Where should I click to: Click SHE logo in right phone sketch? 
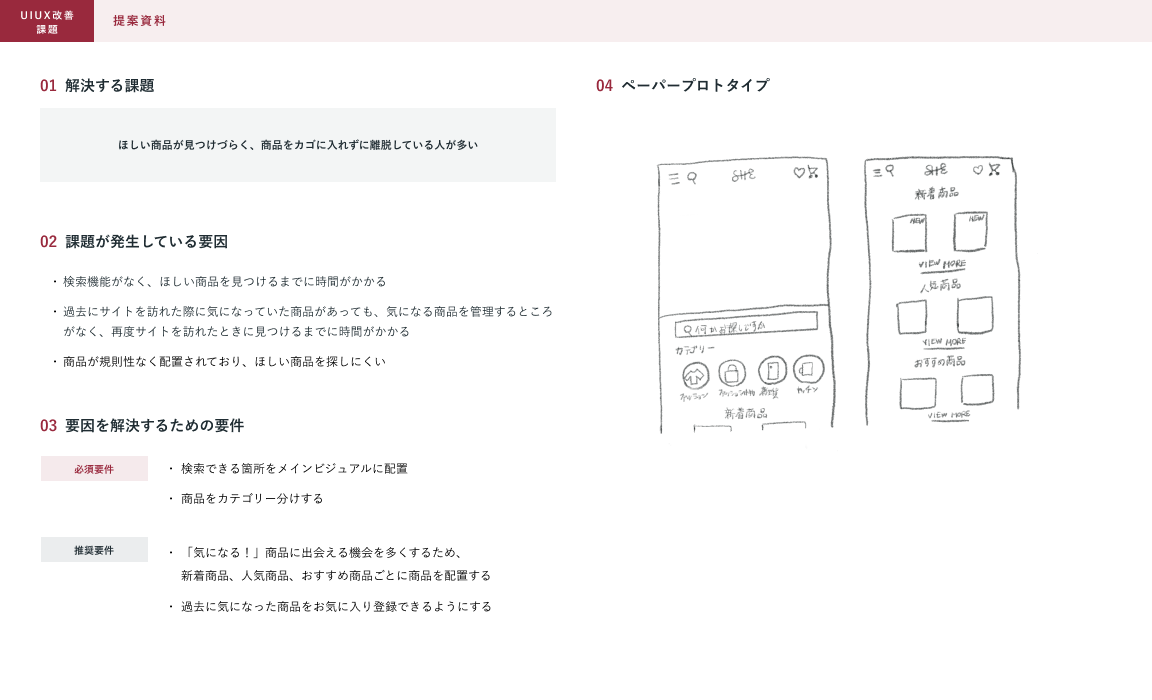tap(935, 170)
